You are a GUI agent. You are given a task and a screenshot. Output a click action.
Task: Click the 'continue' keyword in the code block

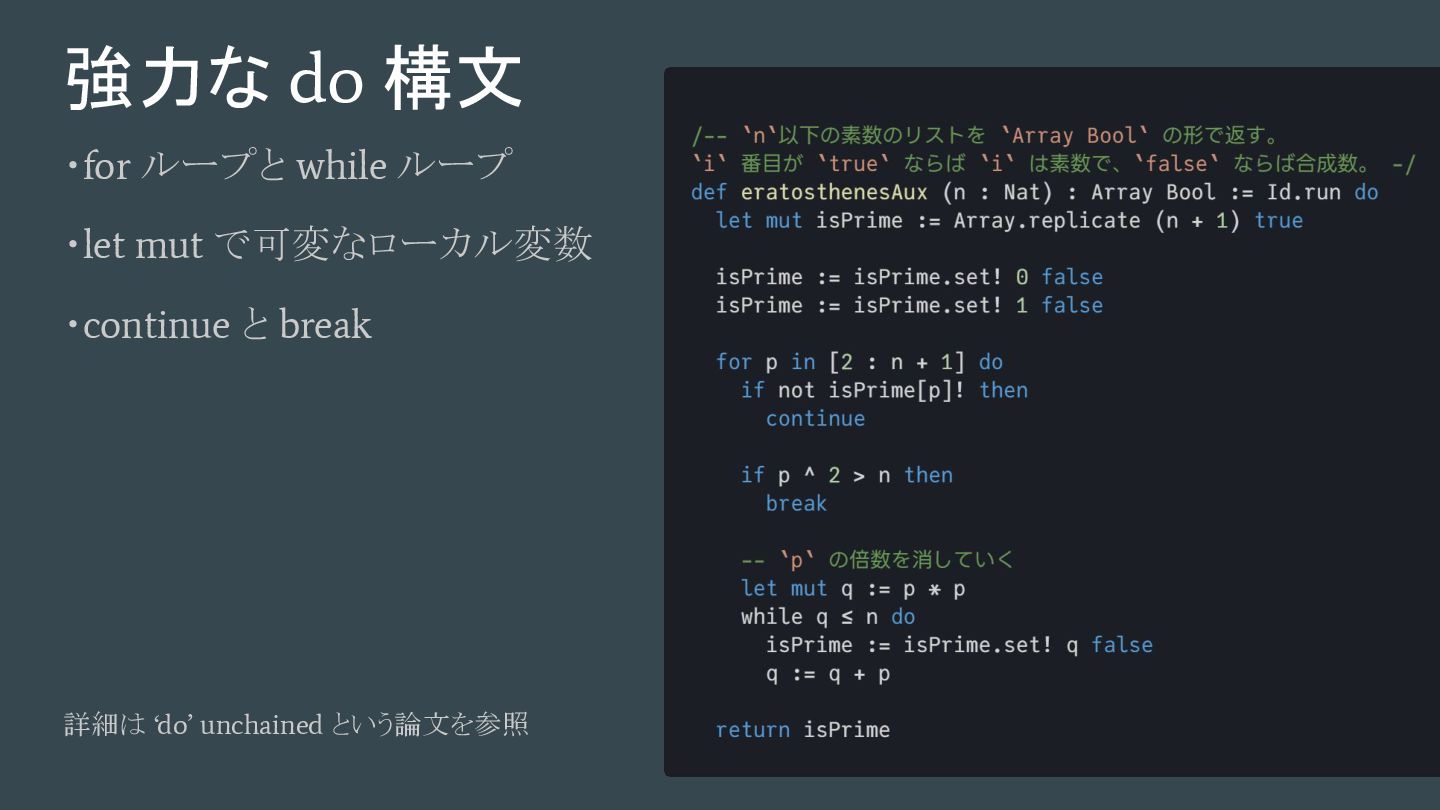click(x=815, y=418)
